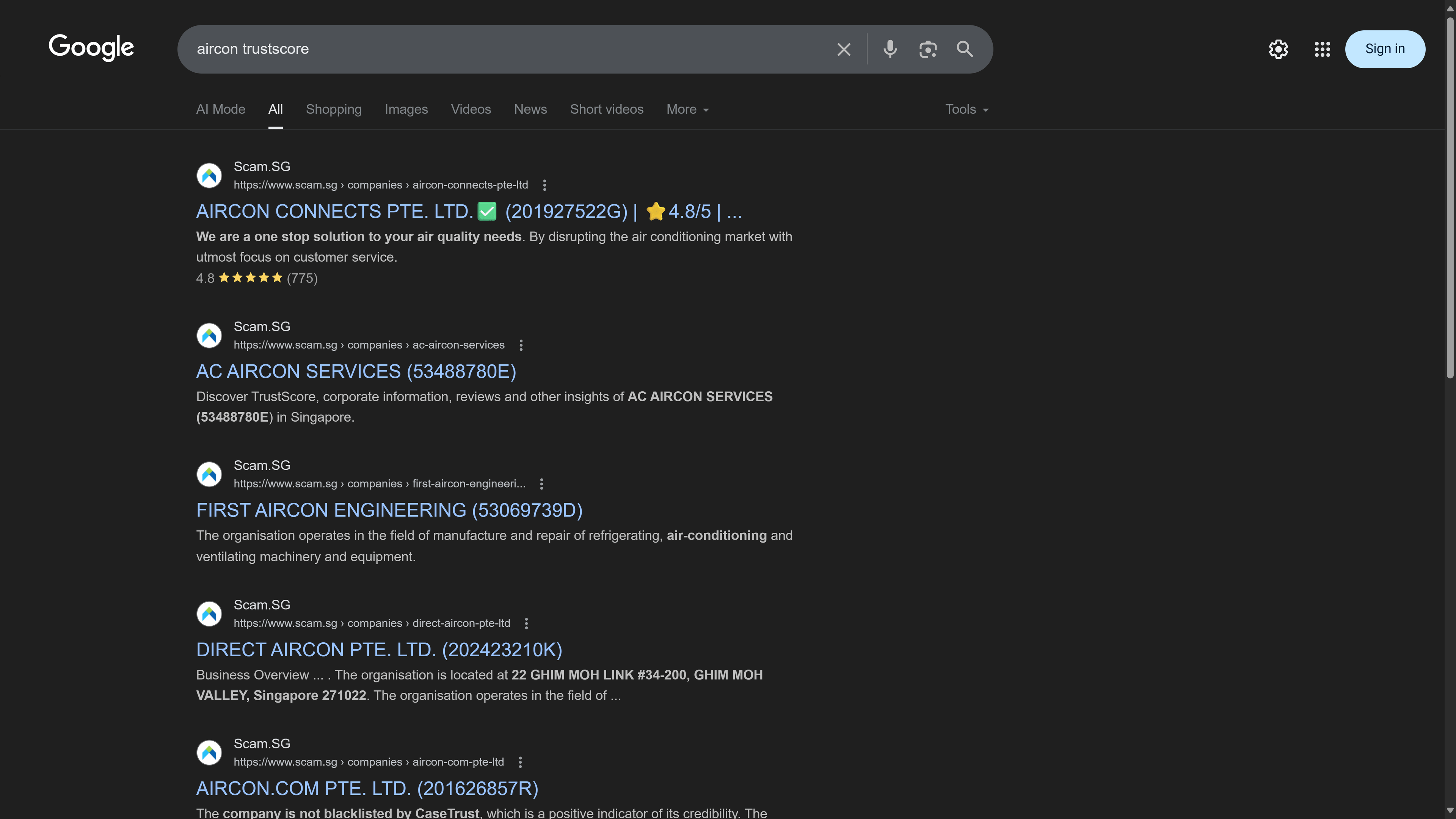
Task: Click snippet 'We are a one stop solution'
Action: [494, 247]
